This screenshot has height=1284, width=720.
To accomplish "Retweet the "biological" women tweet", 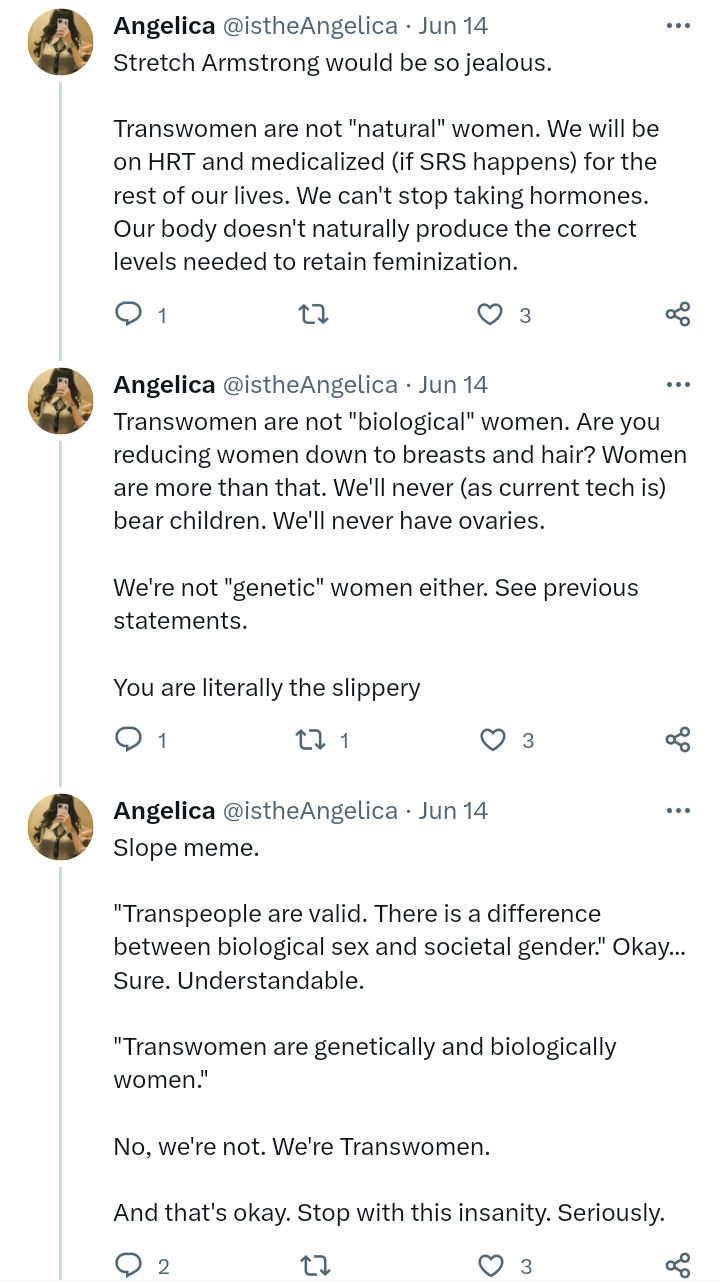I will [x=310, y=740].
